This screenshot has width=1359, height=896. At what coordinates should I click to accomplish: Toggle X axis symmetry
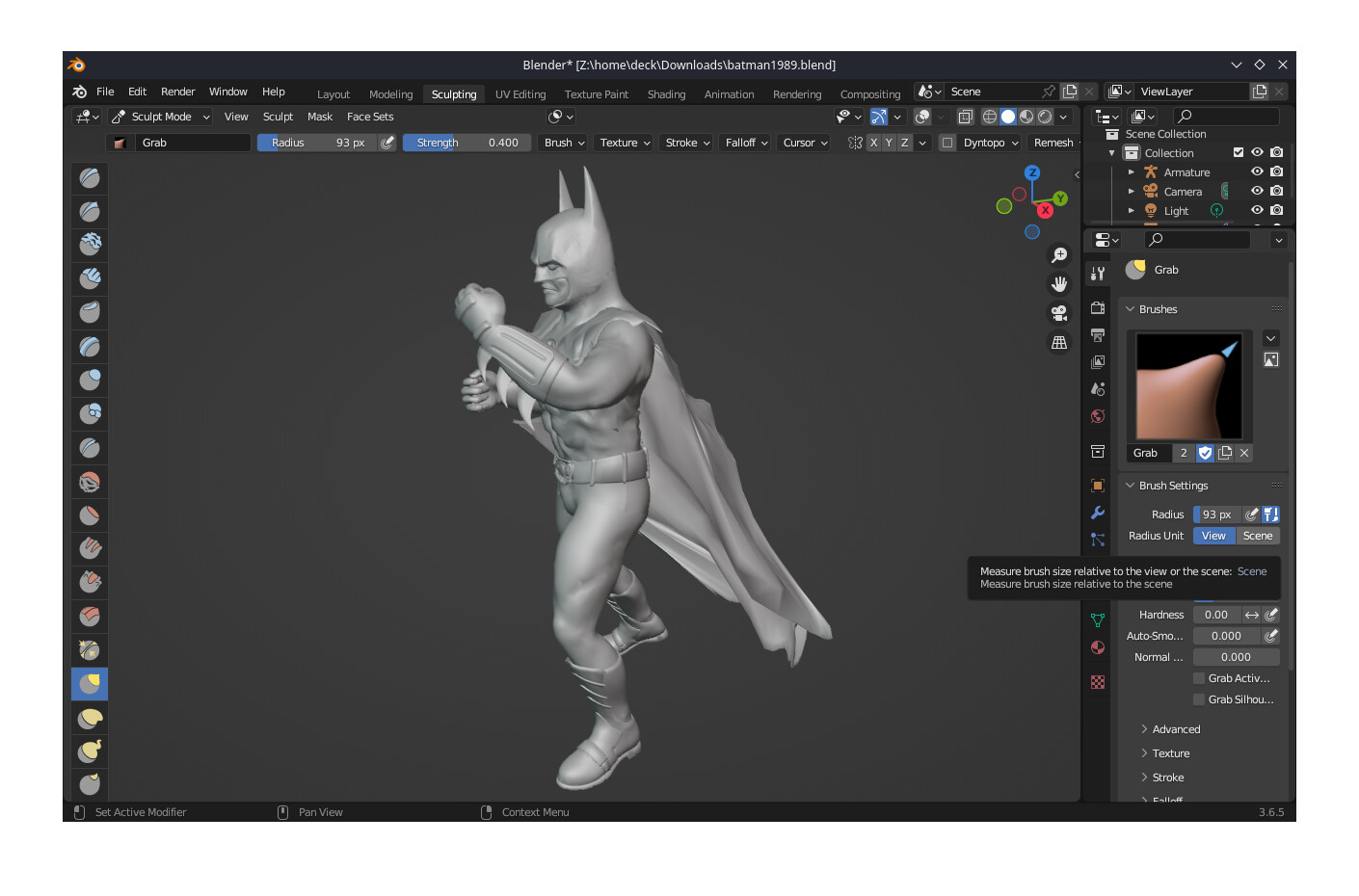(873, 143)
